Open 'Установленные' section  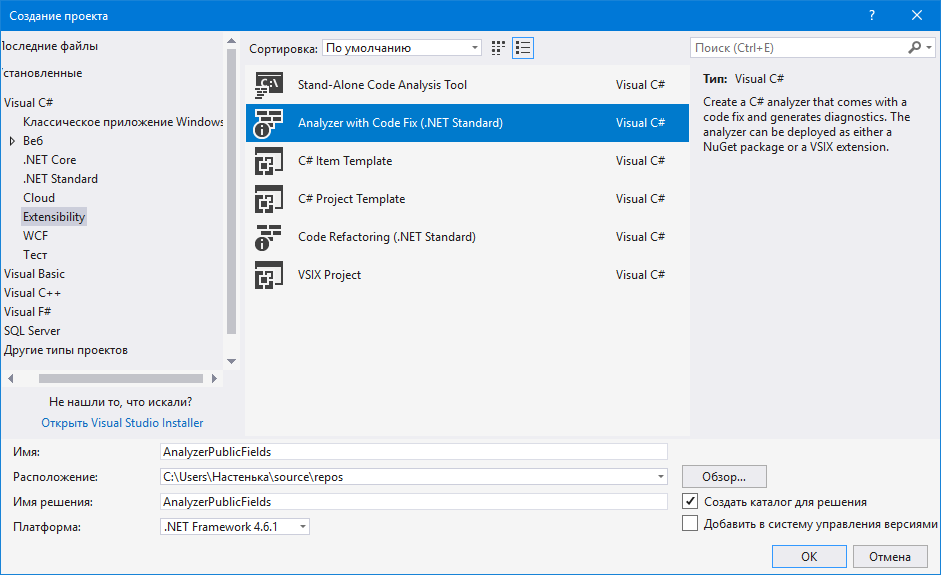pos(41,73)
